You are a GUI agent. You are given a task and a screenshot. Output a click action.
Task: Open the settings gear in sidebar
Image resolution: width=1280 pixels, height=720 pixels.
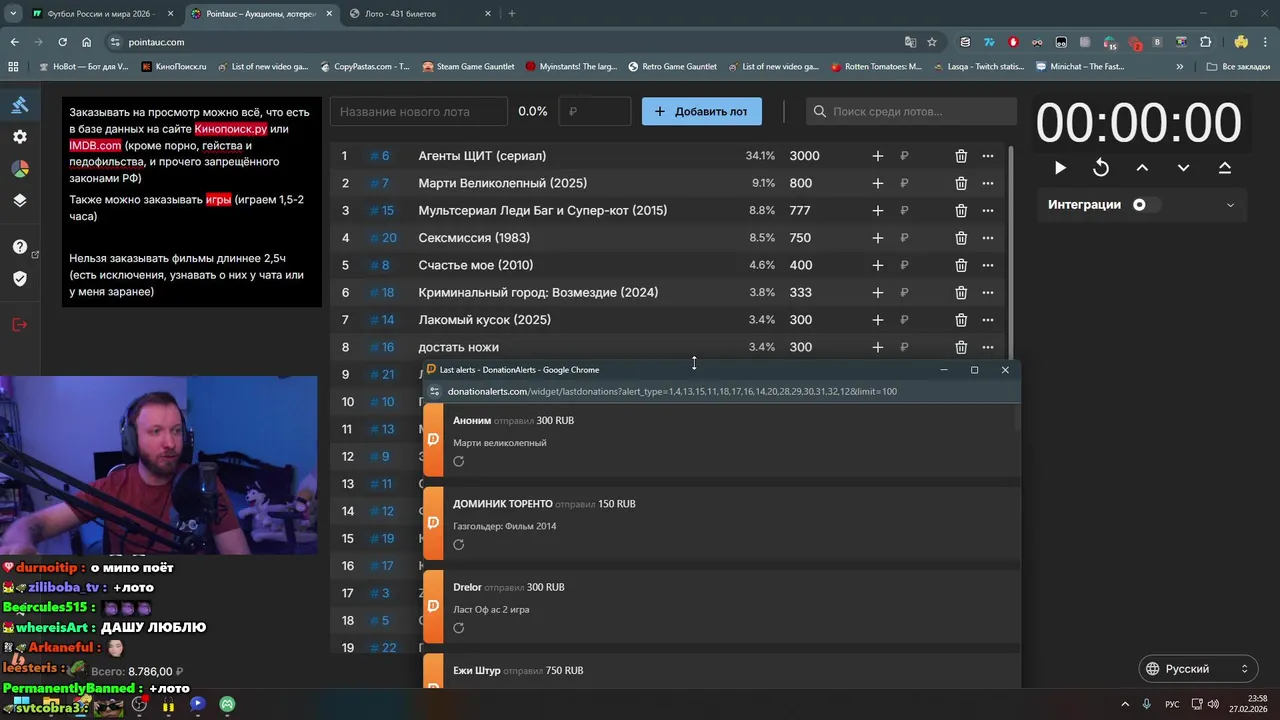(20, 137)
